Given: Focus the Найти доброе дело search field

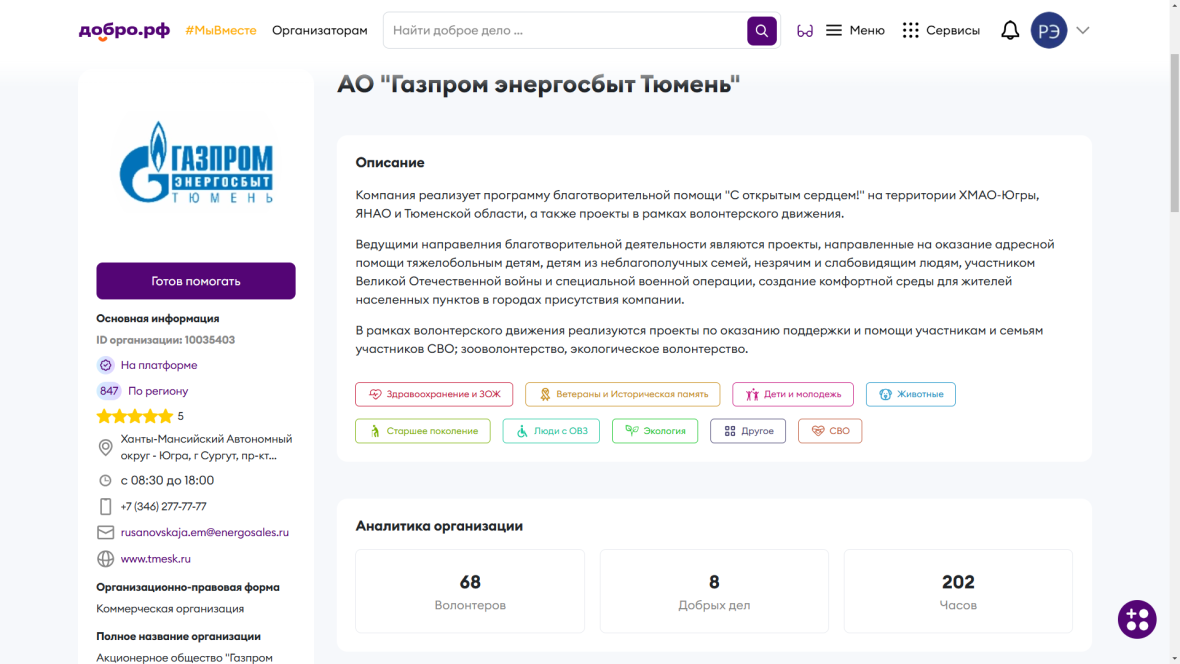Looking at the screenshot, I should [x=565, y=31].
